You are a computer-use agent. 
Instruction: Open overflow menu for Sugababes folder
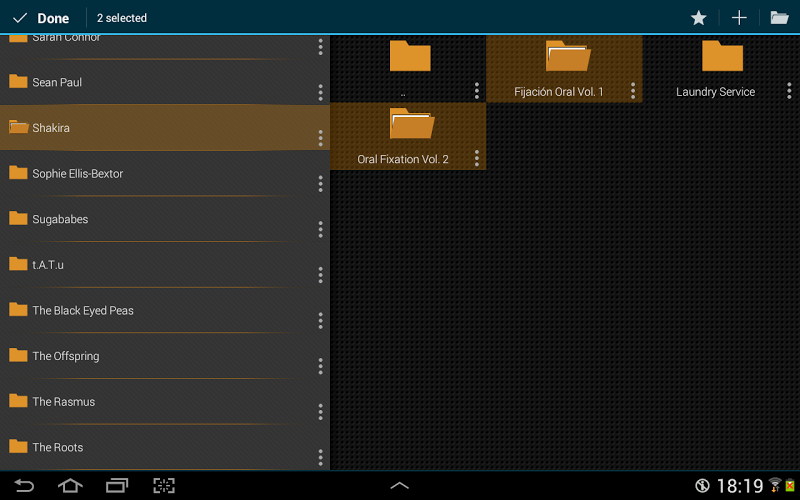coord(320,229)
